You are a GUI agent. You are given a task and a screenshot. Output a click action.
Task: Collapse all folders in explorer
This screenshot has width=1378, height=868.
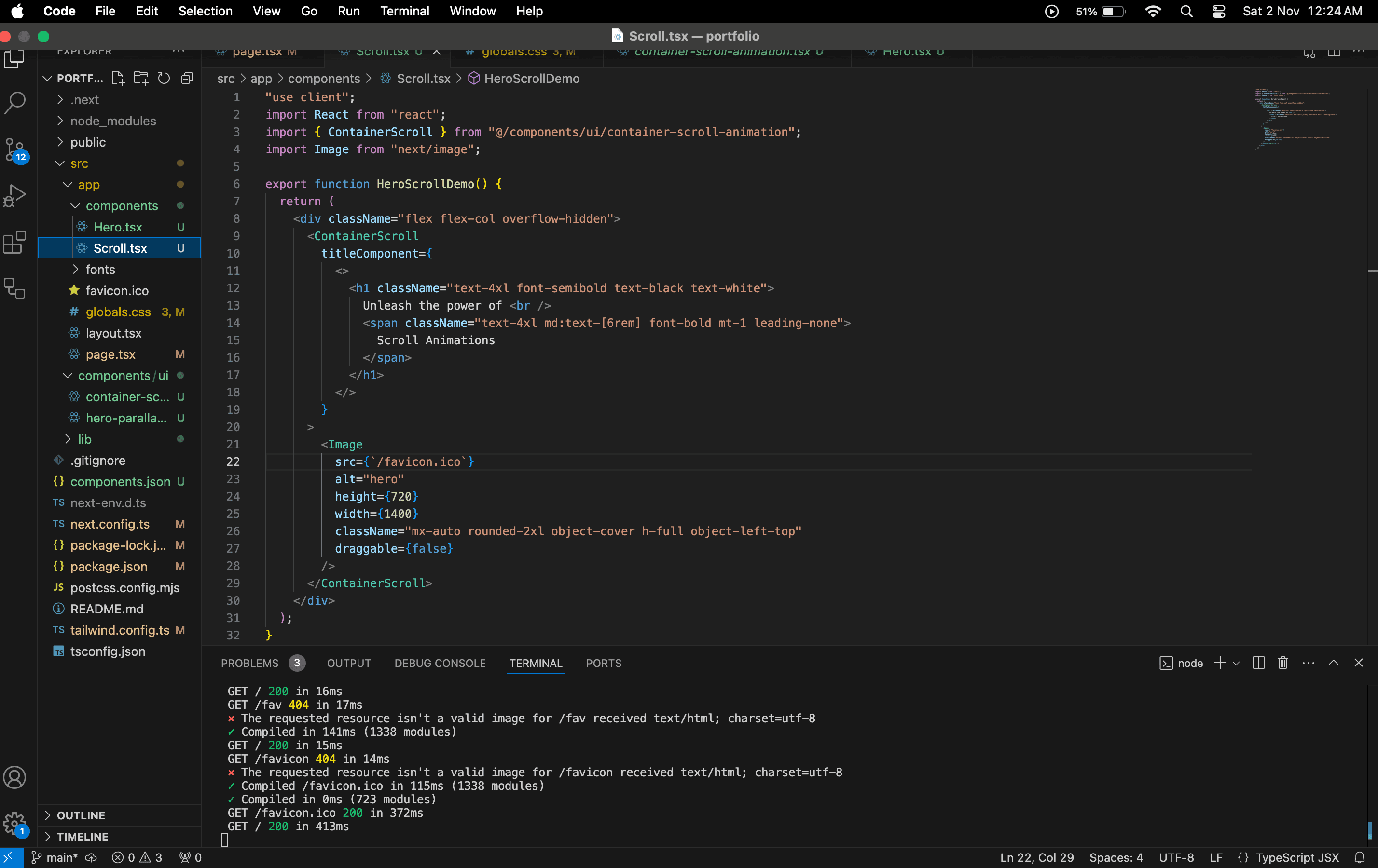187,78
